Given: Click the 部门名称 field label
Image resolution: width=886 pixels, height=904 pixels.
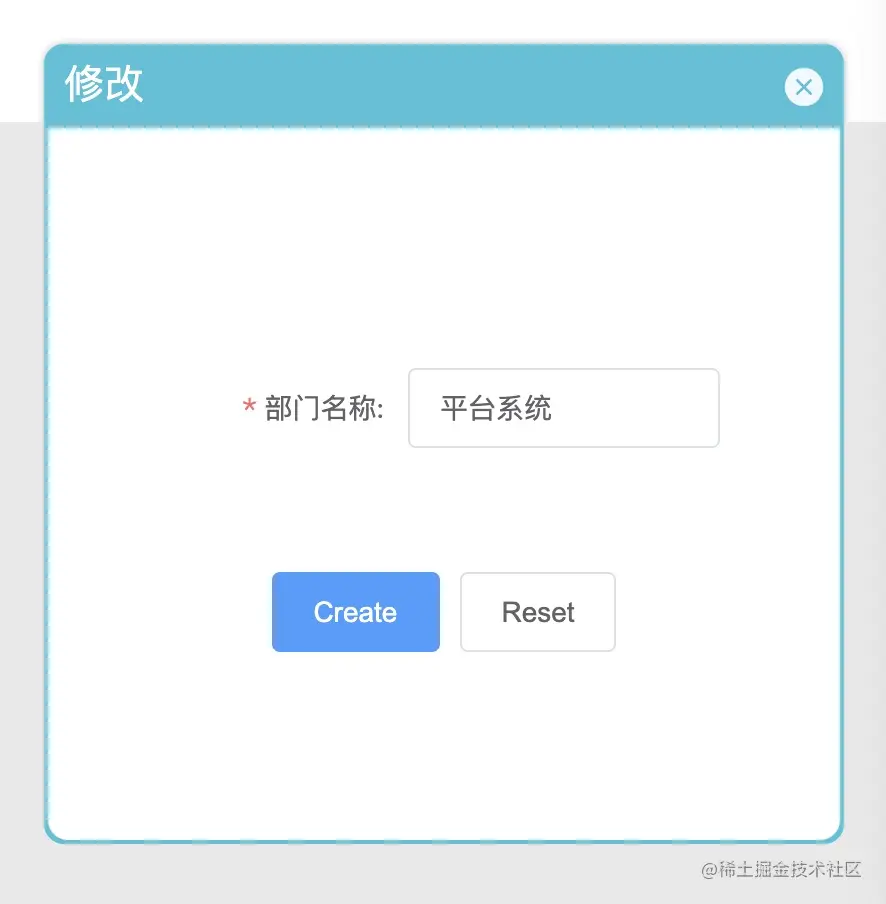Looking at the screenshot, I should 323,408.
